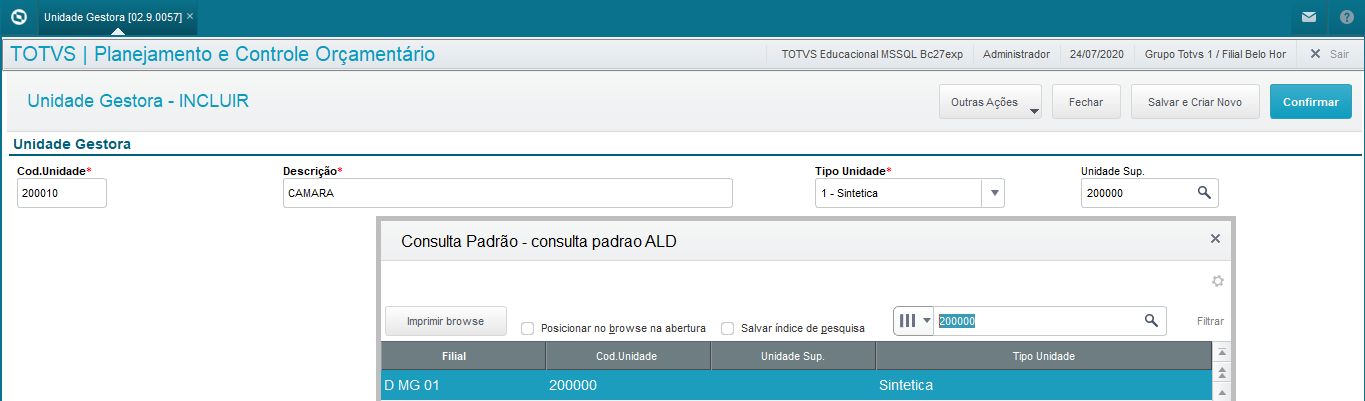The height and width of the screenshot is (401, 1365).
Task: Open the Outras Ações dropdown button
Action: pos(990,102)
